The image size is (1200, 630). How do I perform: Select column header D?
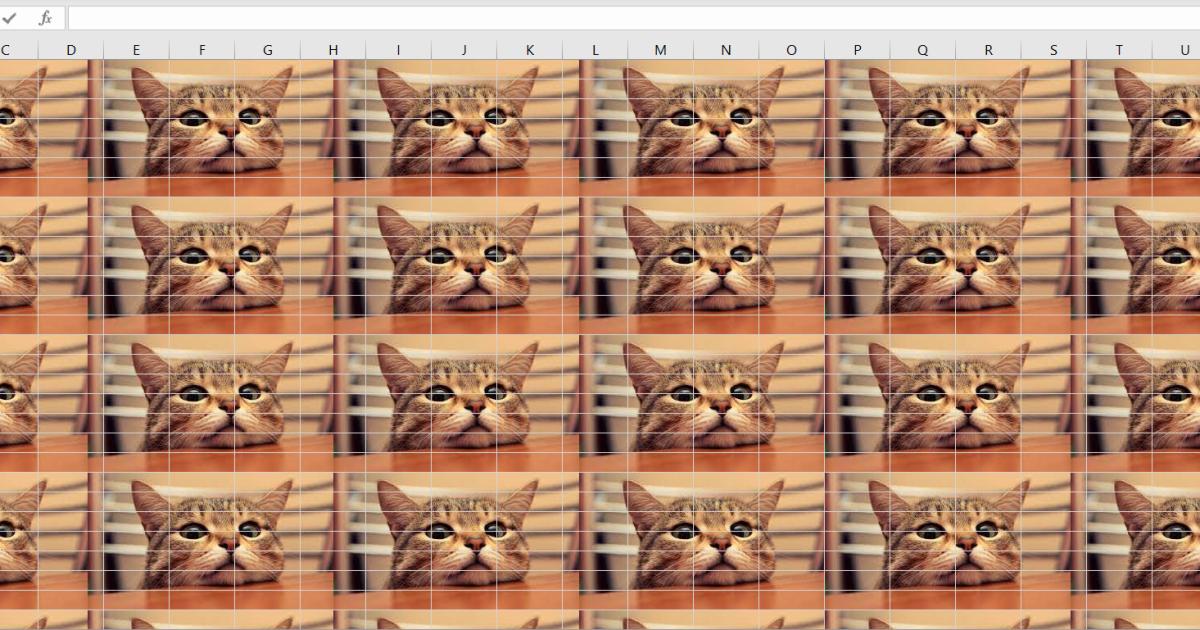(x=71, y=47)
